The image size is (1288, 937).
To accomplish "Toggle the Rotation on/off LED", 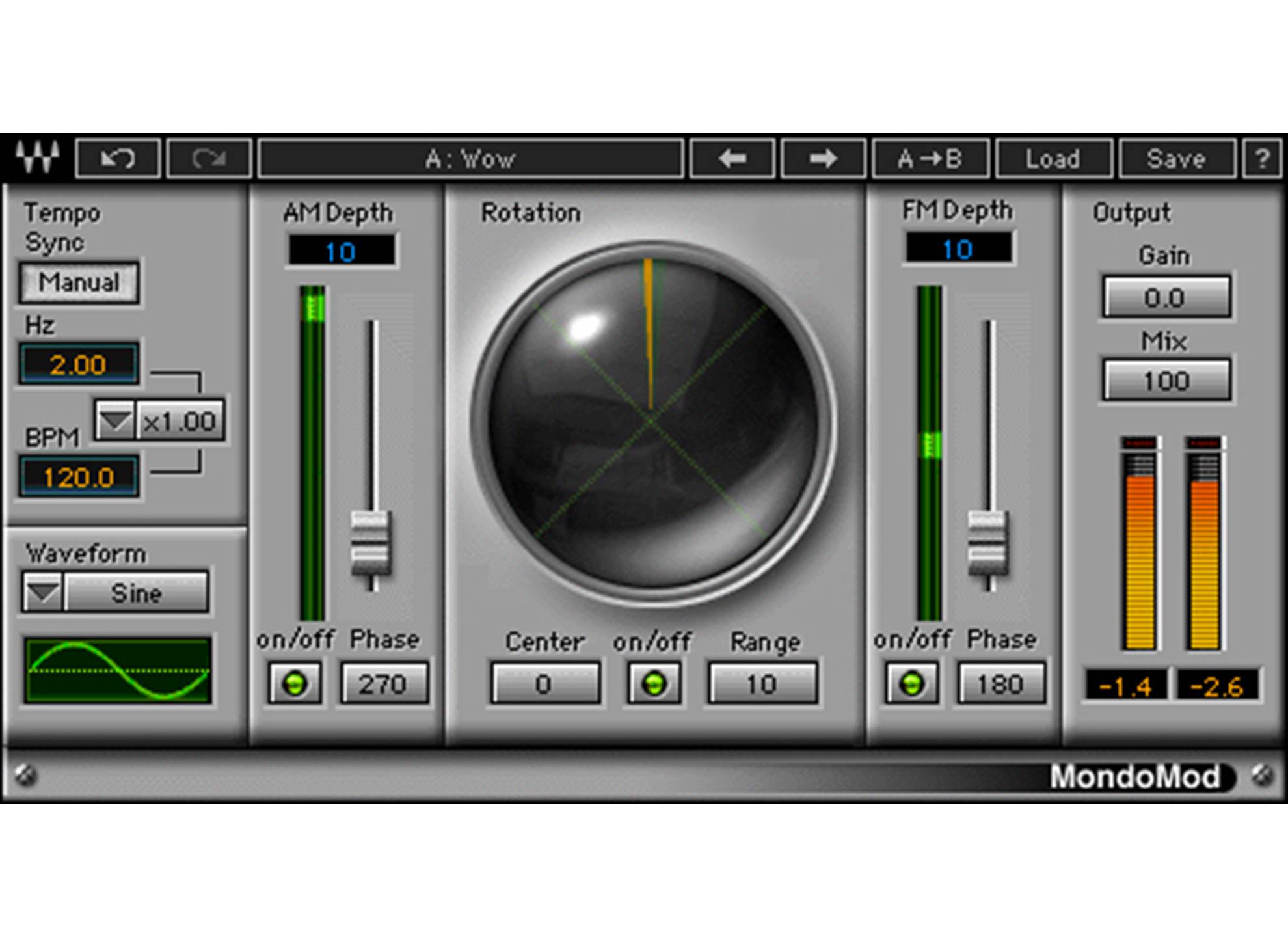I will click(x=654, y=683).
